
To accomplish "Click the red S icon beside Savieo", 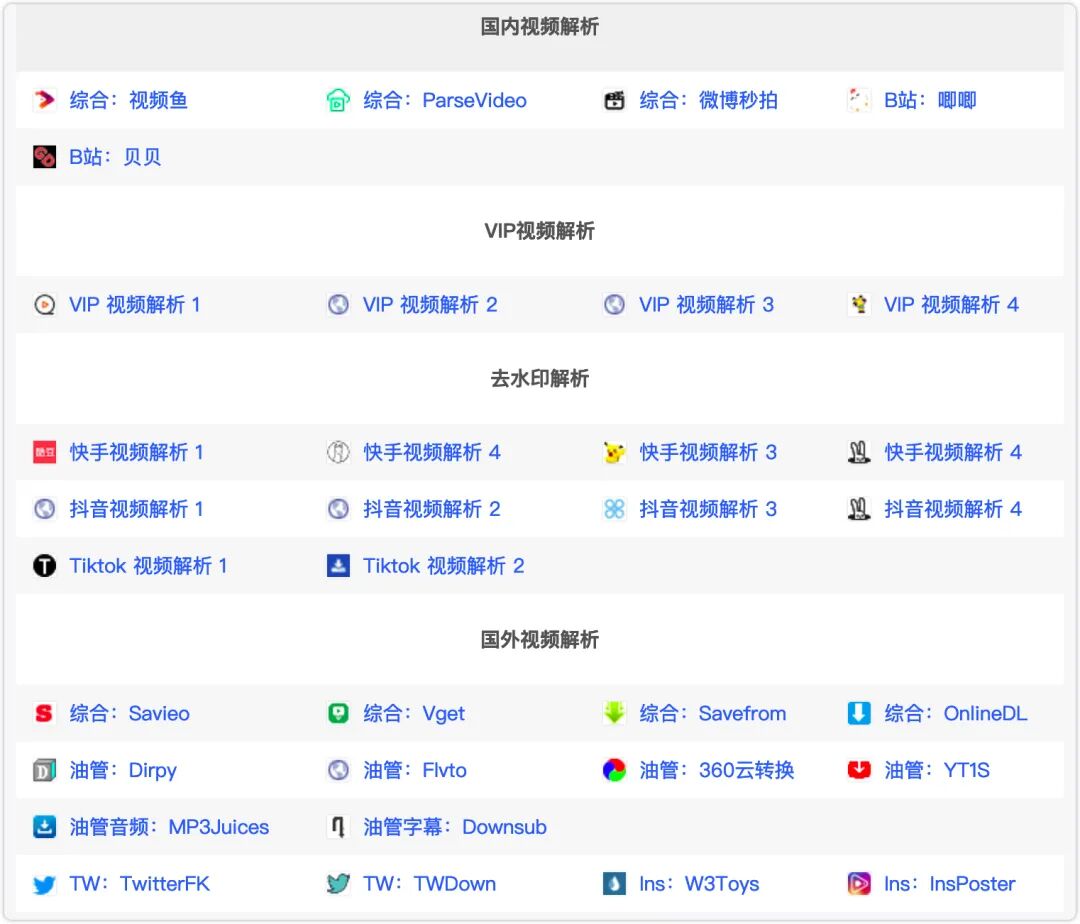I will click(x=45, y=713).
